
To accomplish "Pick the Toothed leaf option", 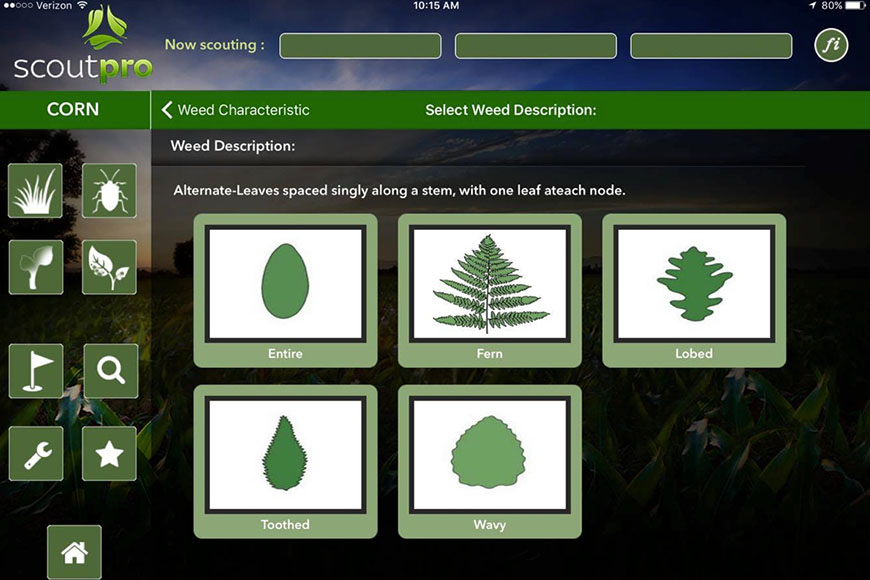I will coord(285,461).
